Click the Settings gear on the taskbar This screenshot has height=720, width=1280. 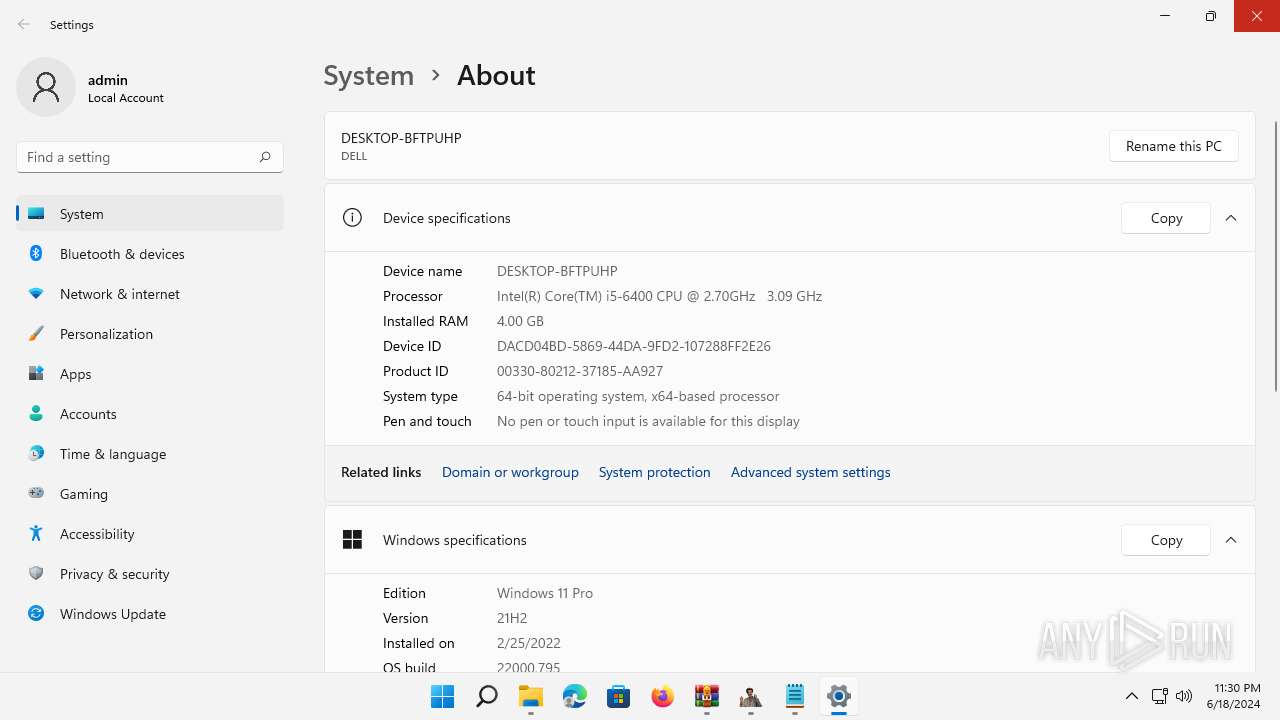pos(839,696)
